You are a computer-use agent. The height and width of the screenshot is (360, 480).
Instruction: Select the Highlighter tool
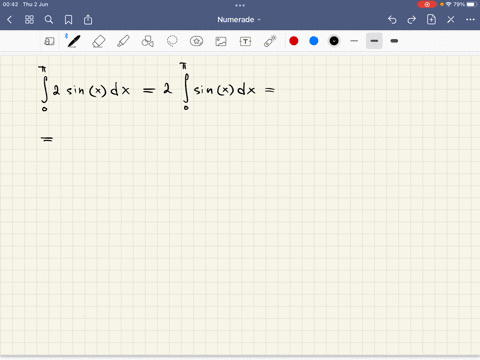coord(123,41)
